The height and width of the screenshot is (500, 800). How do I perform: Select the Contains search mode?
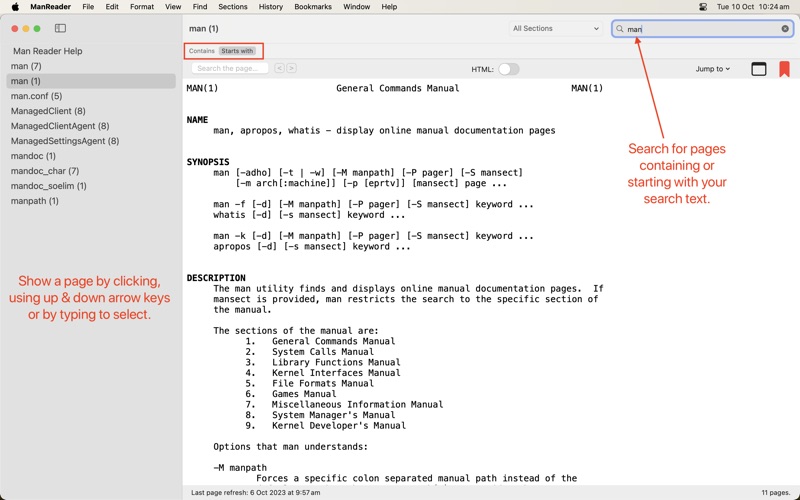coord(202,51)
